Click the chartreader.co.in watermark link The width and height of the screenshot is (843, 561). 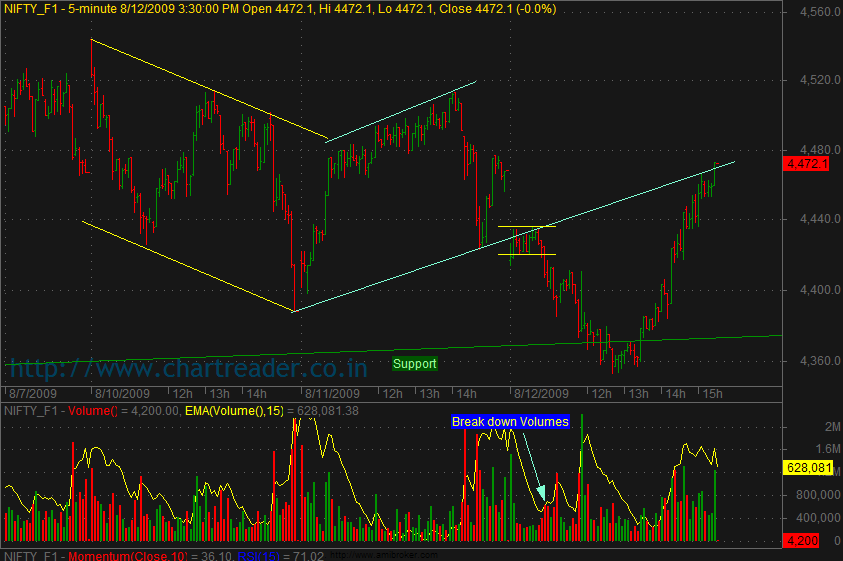[x=187, y=369]
